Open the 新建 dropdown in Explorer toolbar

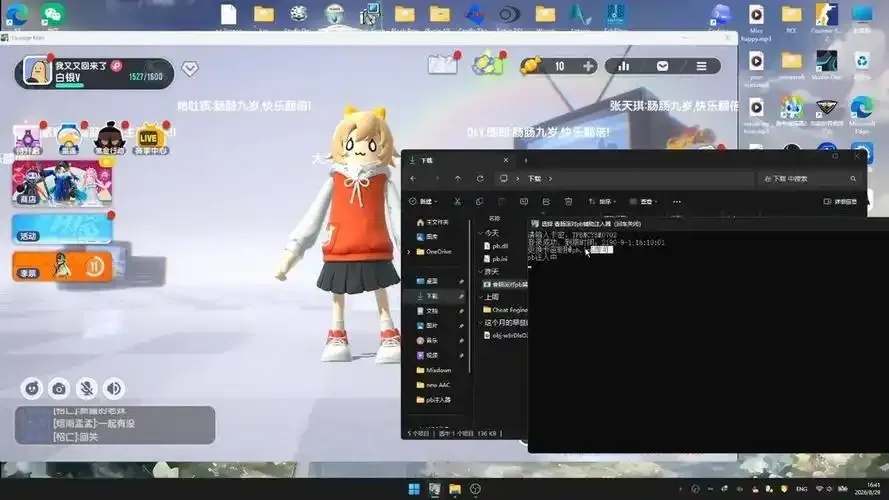coord(424,201)
